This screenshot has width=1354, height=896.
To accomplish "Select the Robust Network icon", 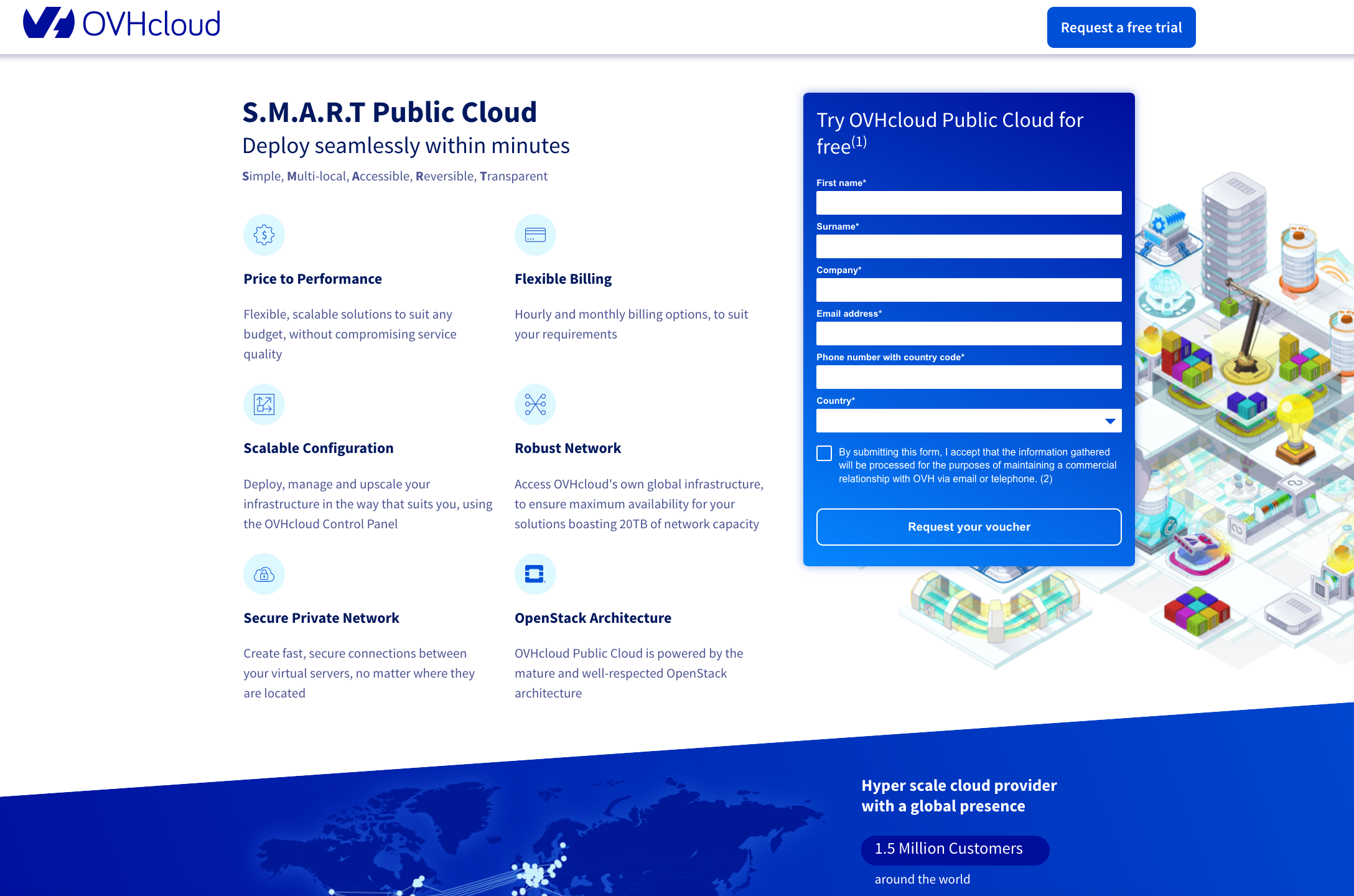I will 535,404.
